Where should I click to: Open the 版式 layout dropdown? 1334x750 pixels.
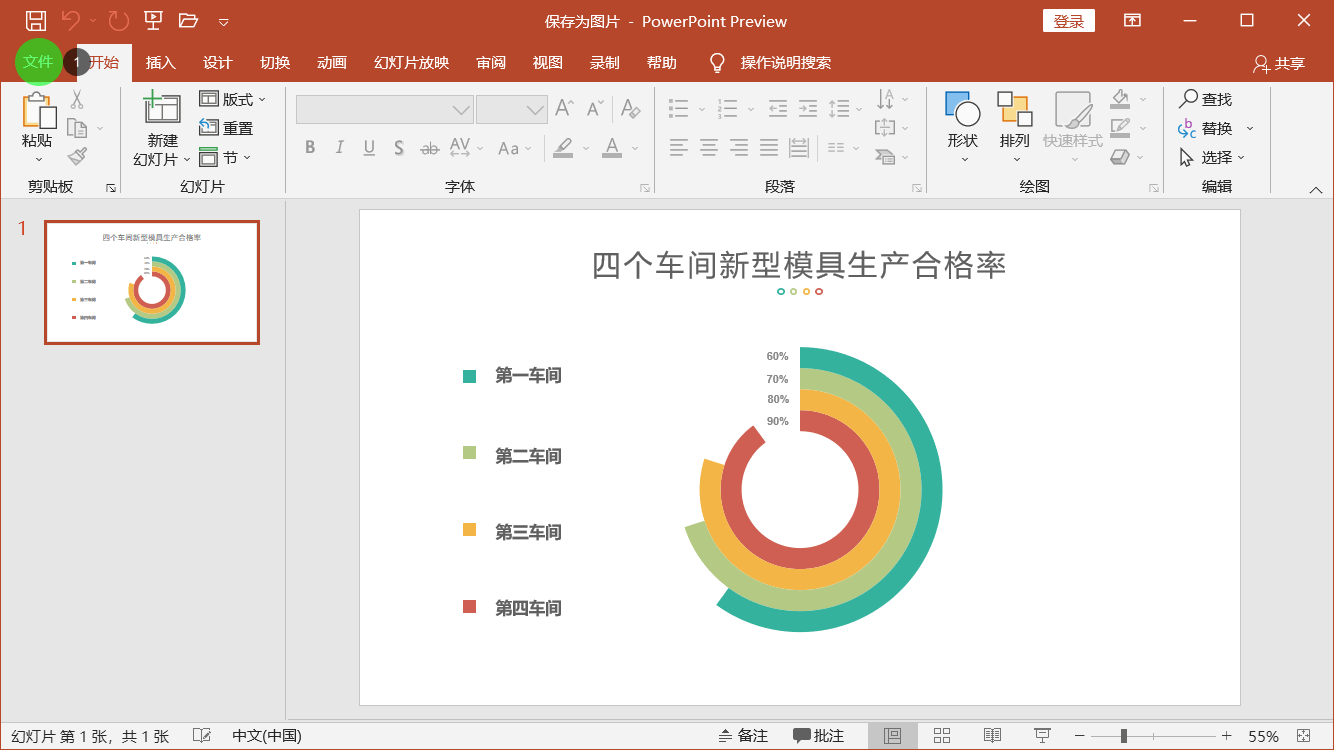(233, 99)
